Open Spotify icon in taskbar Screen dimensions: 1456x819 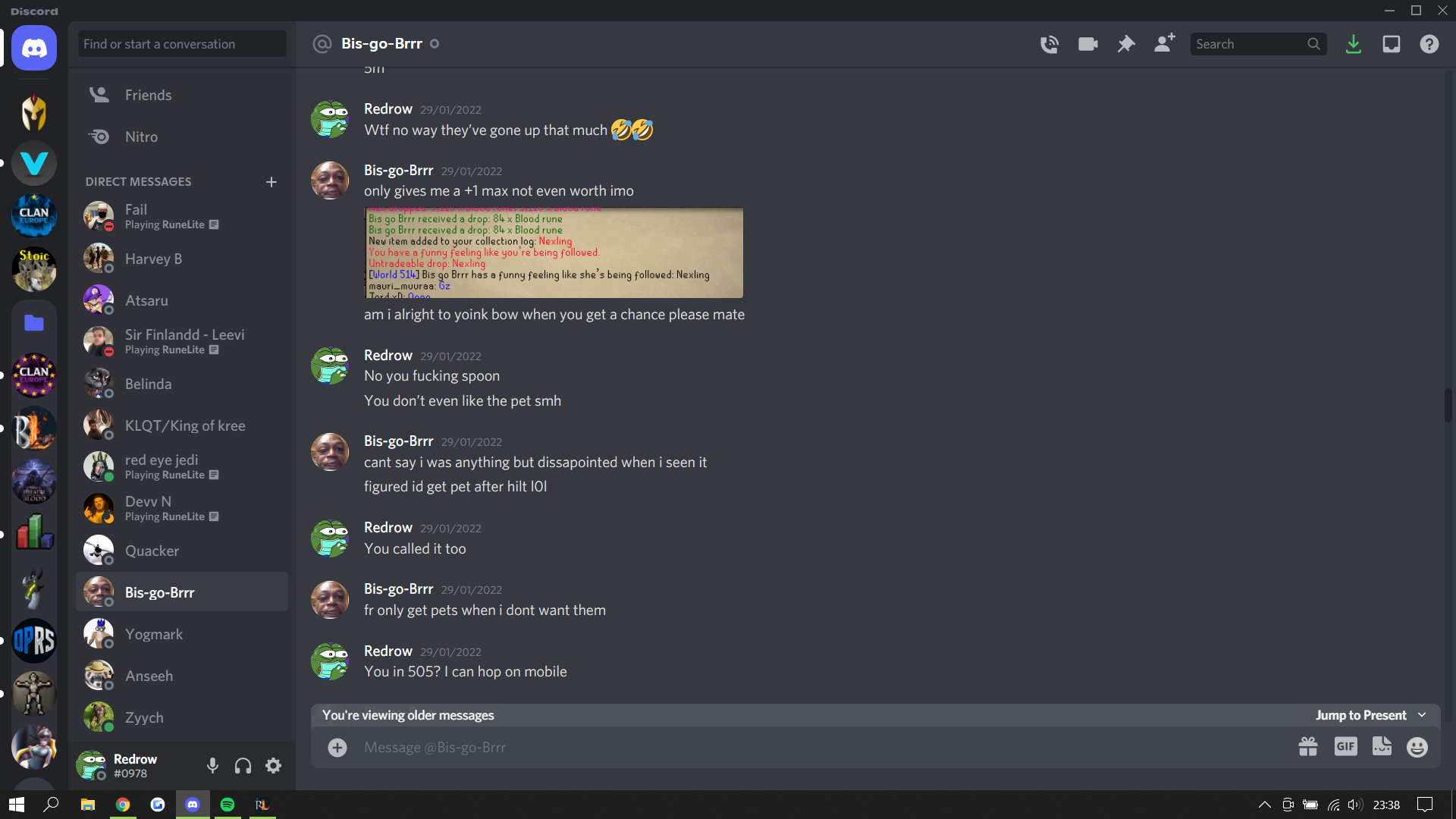[228, 805]
